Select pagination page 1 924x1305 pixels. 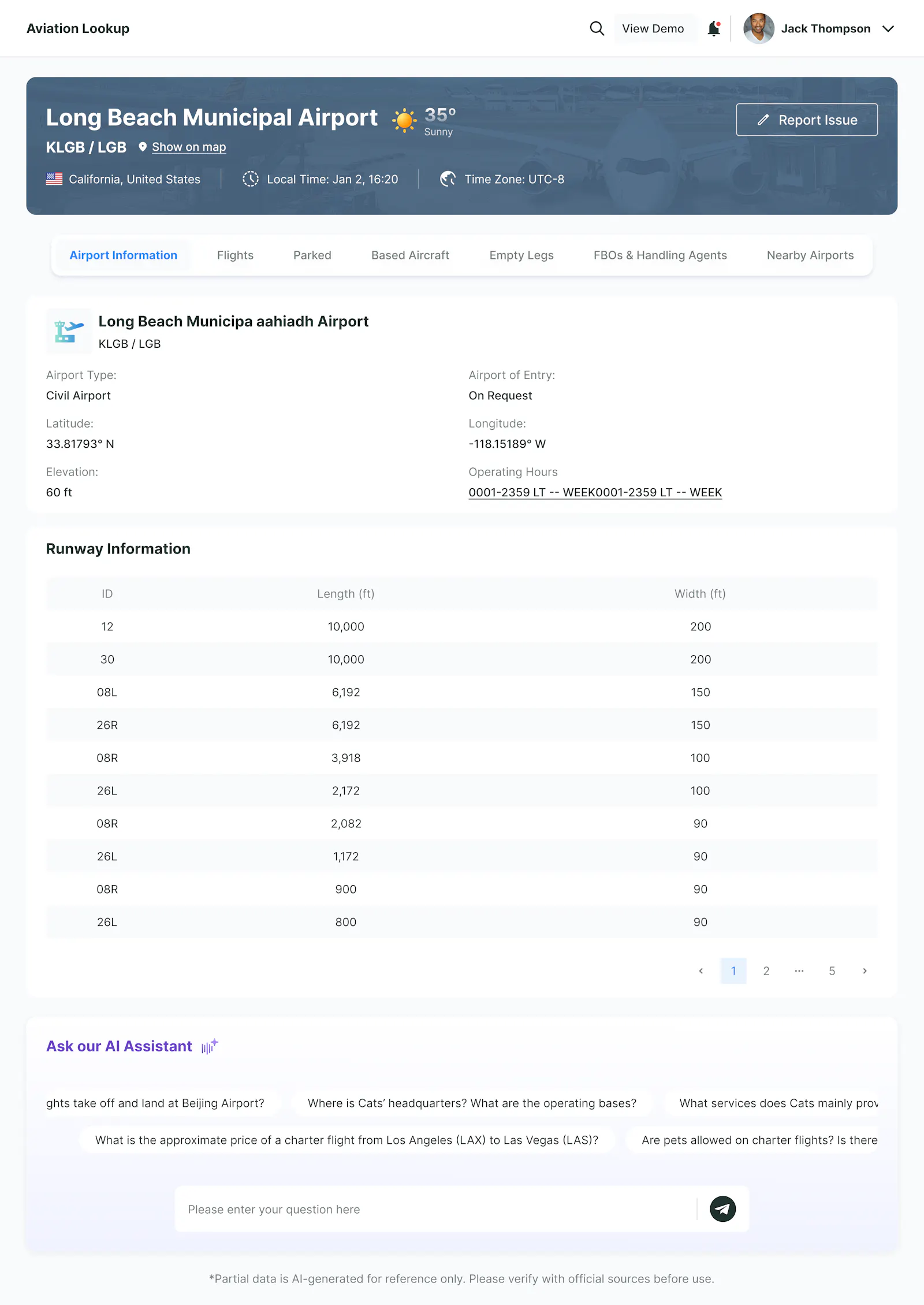point(733,971)
